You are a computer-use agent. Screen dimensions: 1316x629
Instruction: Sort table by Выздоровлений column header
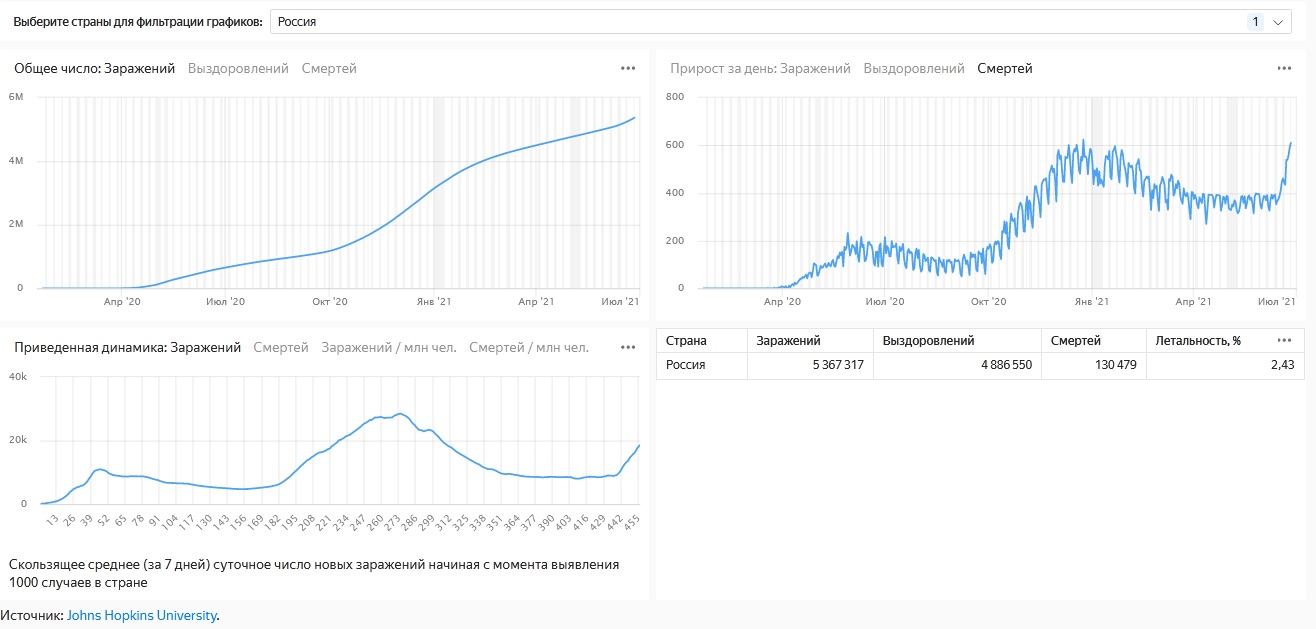coord(928,340)
